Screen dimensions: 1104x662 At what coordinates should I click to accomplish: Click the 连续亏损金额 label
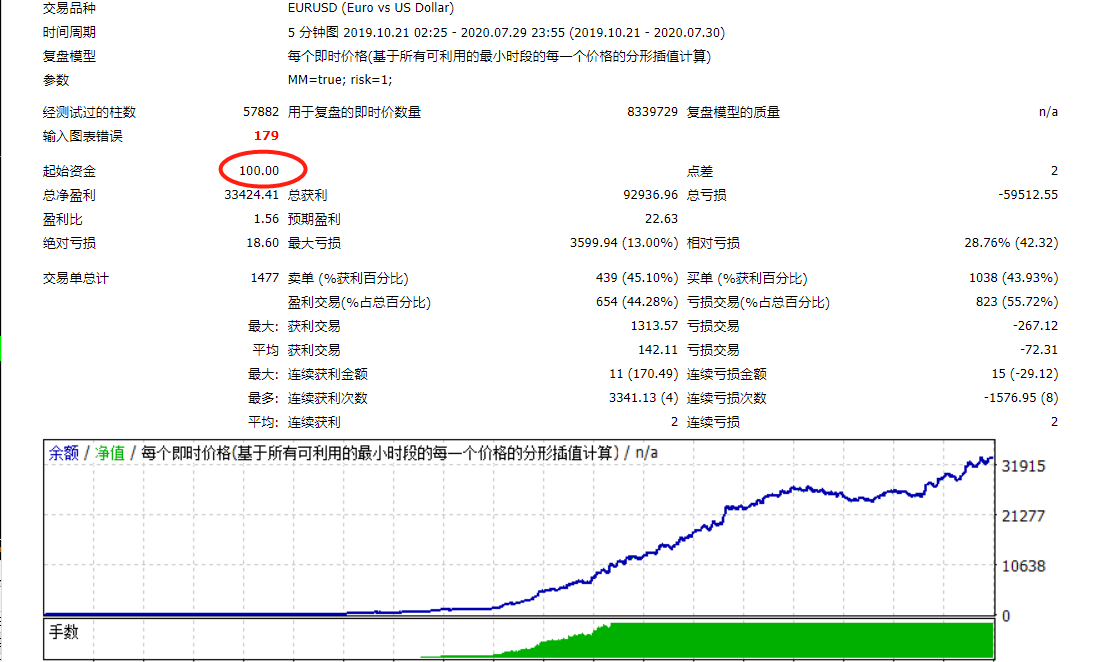click(727, 374)
